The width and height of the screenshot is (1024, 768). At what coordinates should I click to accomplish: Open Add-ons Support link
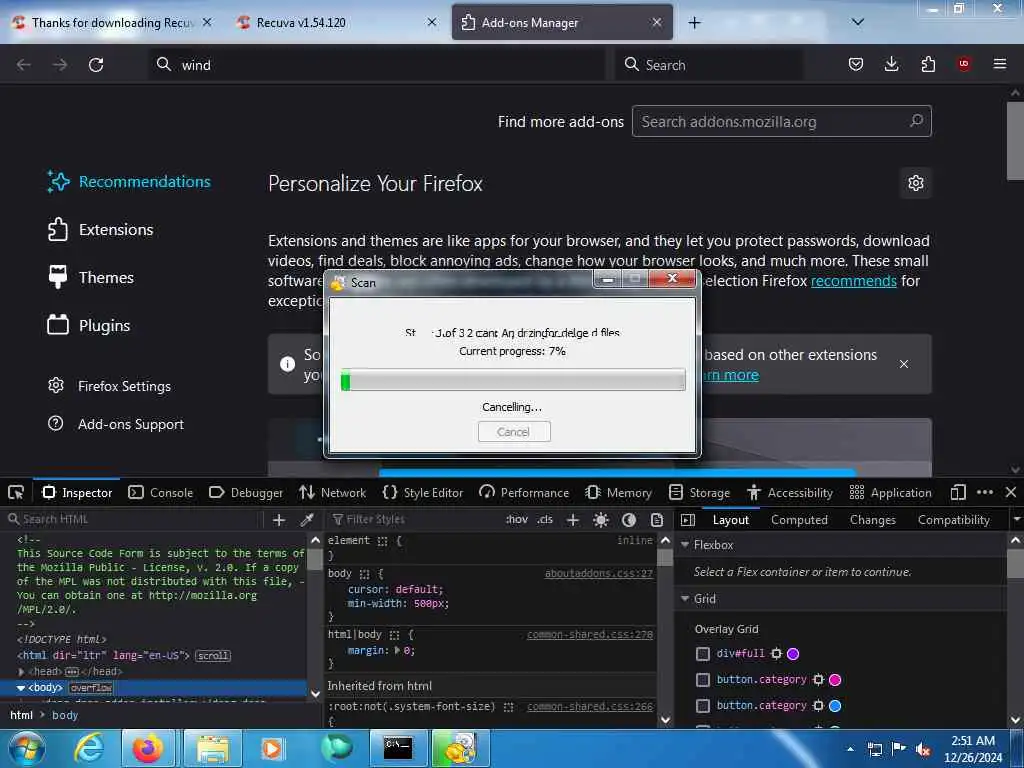[x=116, y=424]
